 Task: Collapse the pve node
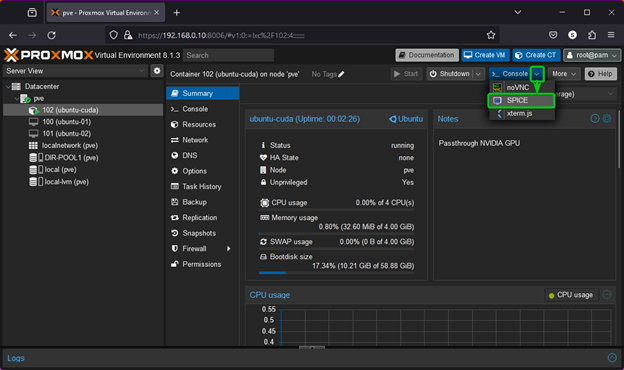click(x=16, y=98)
